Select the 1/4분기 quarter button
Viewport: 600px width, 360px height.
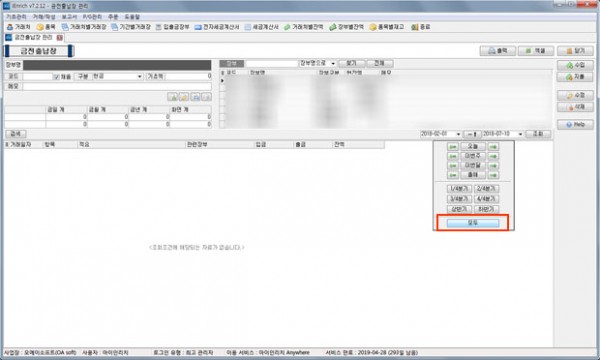(459, 189)
